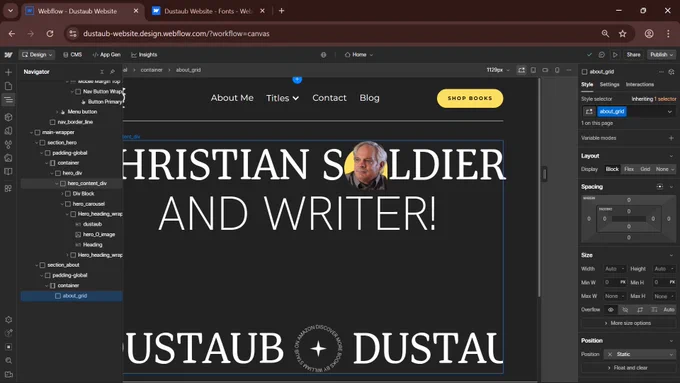Screen dimensions: 680x383
Task: Open more options dots beside about_grid header
Action: coord(661,72)
